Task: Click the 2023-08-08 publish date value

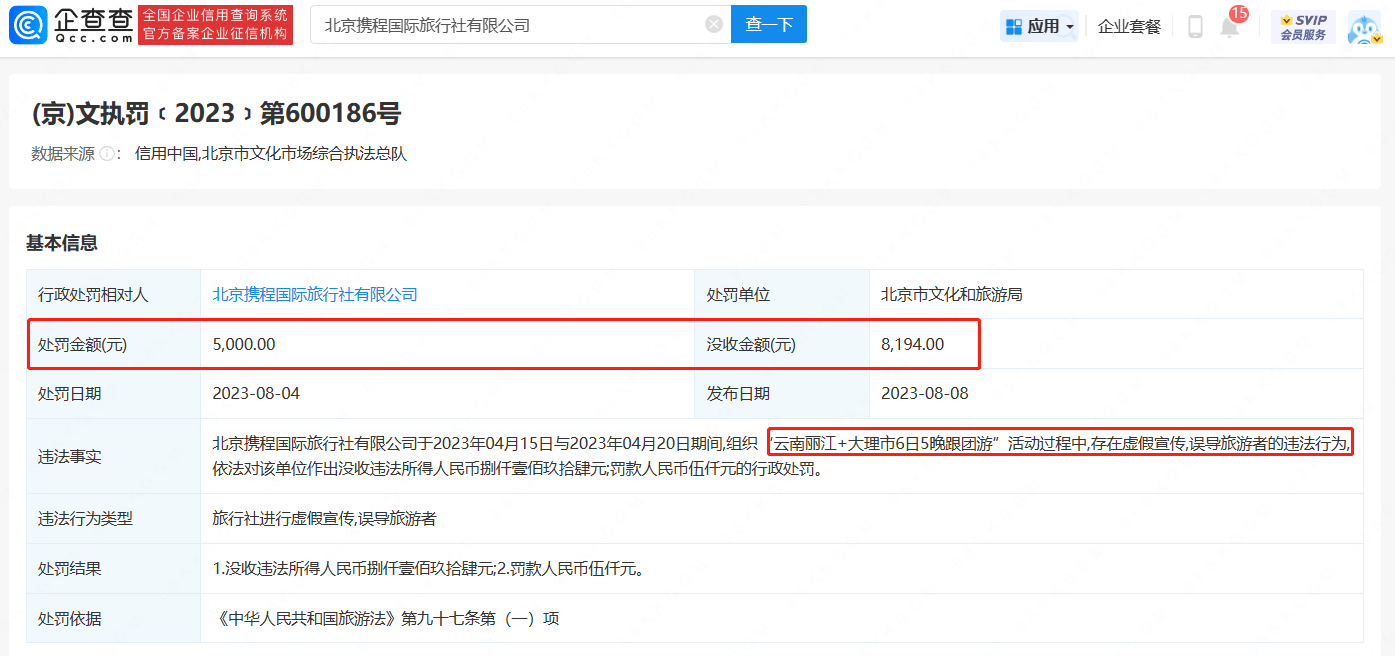Action: point(924,394)
